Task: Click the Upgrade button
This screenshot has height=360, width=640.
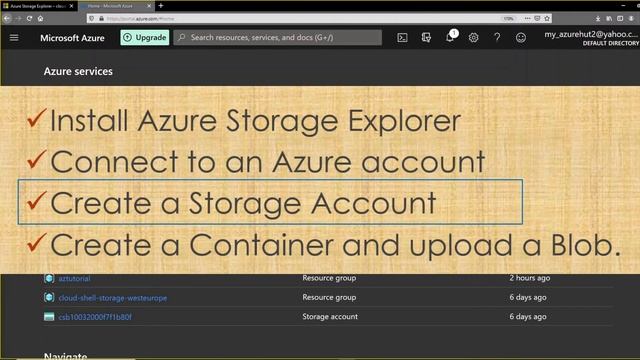Action: tap(145, 38)
